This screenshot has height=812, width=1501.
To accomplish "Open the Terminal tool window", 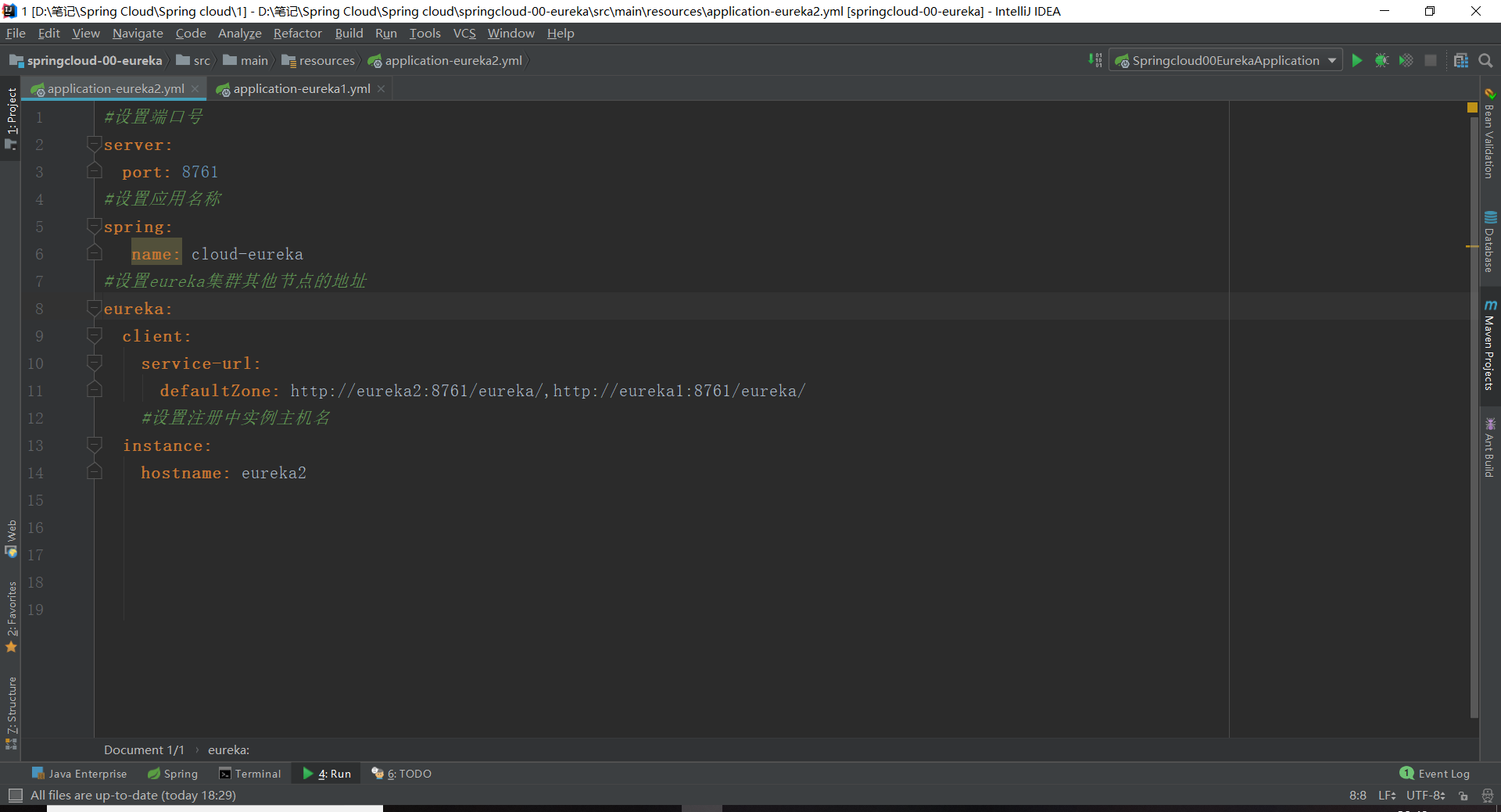I will coord(249,774).
